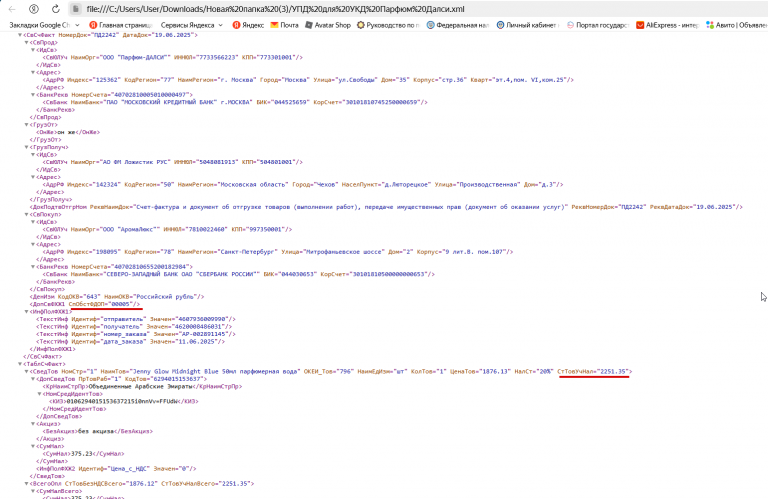This screenshot has height=499, width=768.
Task: Open the Яндекс bookmark
Action: pos(248,25)
